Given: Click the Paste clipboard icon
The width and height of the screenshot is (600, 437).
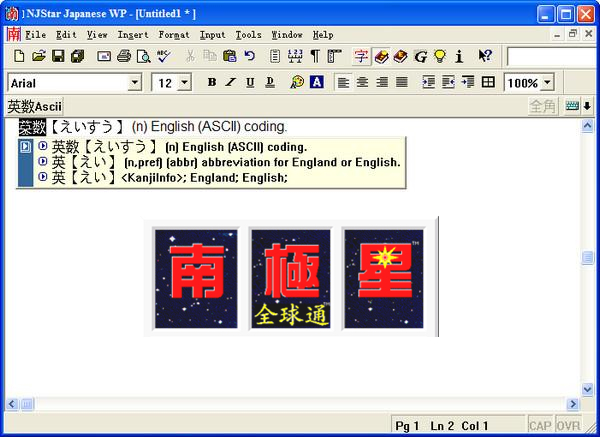Looking at the screenshot, I should 230,57.
